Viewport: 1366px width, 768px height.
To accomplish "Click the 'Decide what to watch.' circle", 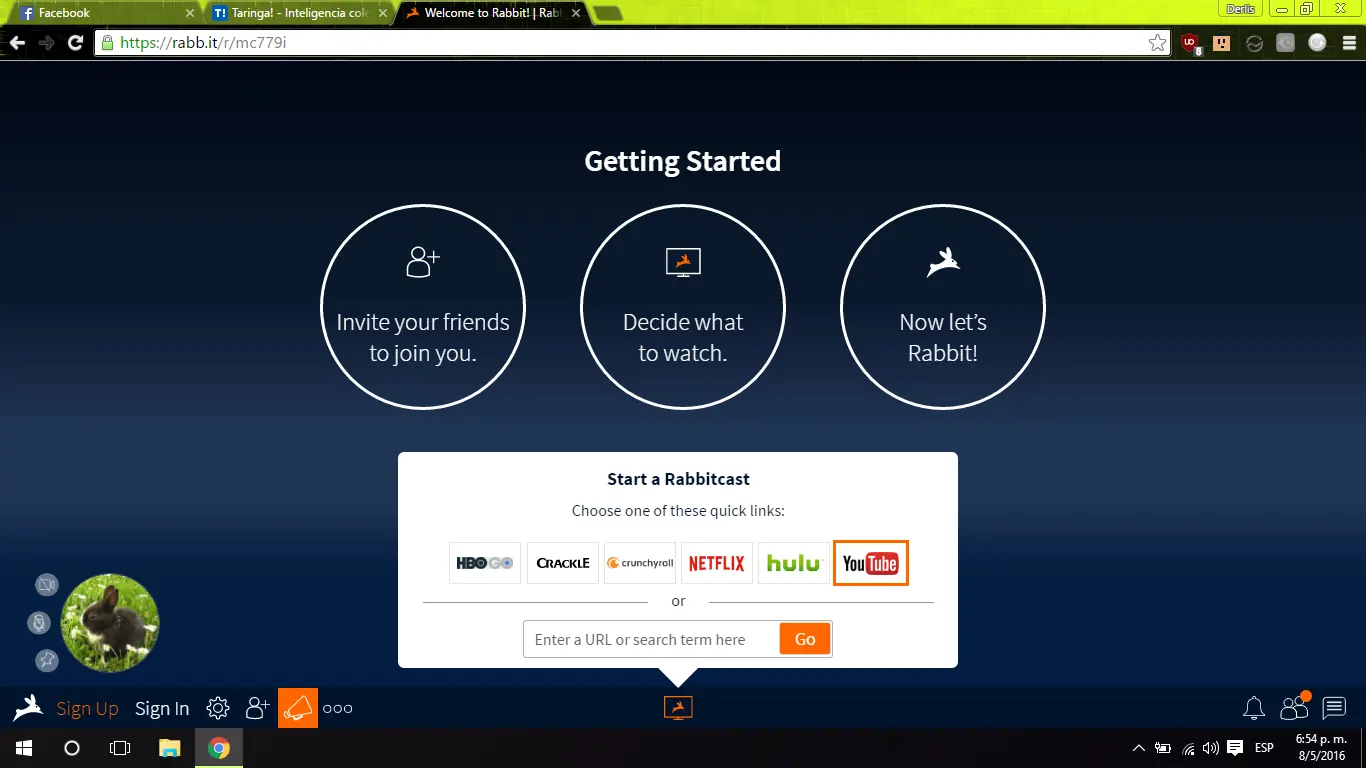I will [683, 307].
